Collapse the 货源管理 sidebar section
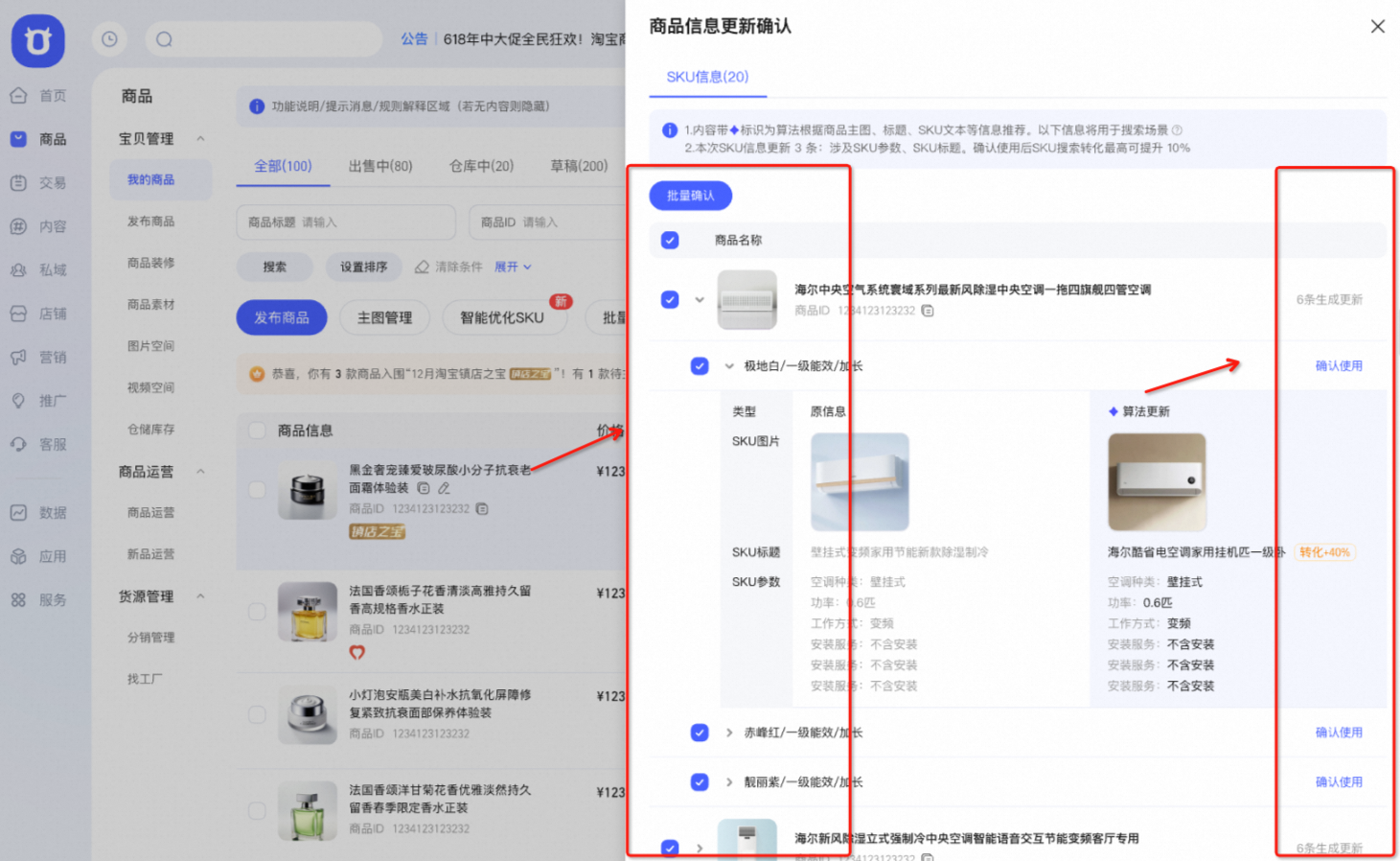The image size is (1400, 861). pos(200,595)
